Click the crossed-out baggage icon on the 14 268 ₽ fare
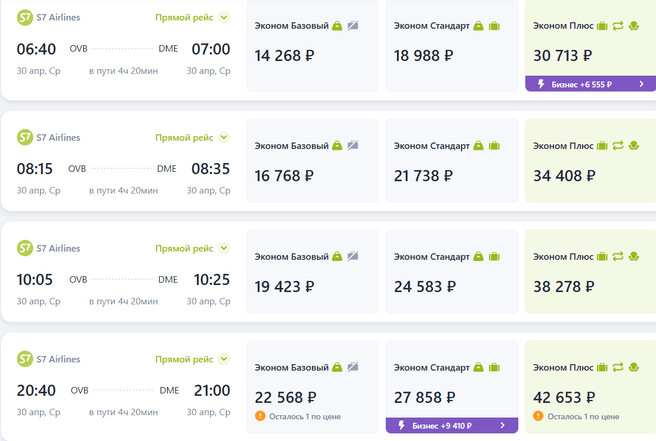Image resolution: width=656 pixels, height=441 pixels. (x=352, y=25)
